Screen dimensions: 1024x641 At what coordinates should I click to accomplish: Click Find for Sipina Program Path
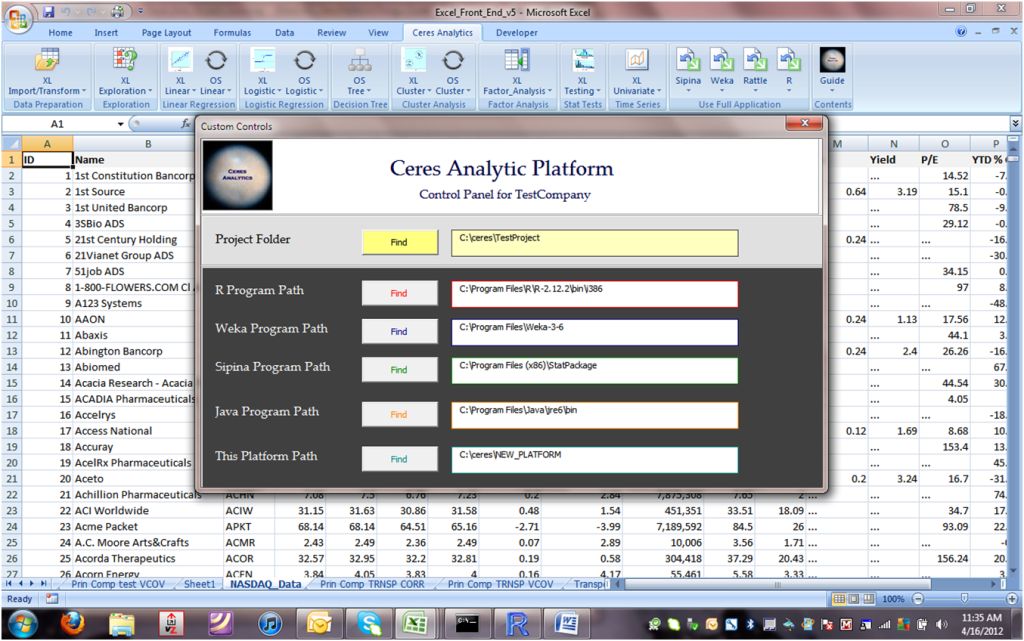pos(400,369)
